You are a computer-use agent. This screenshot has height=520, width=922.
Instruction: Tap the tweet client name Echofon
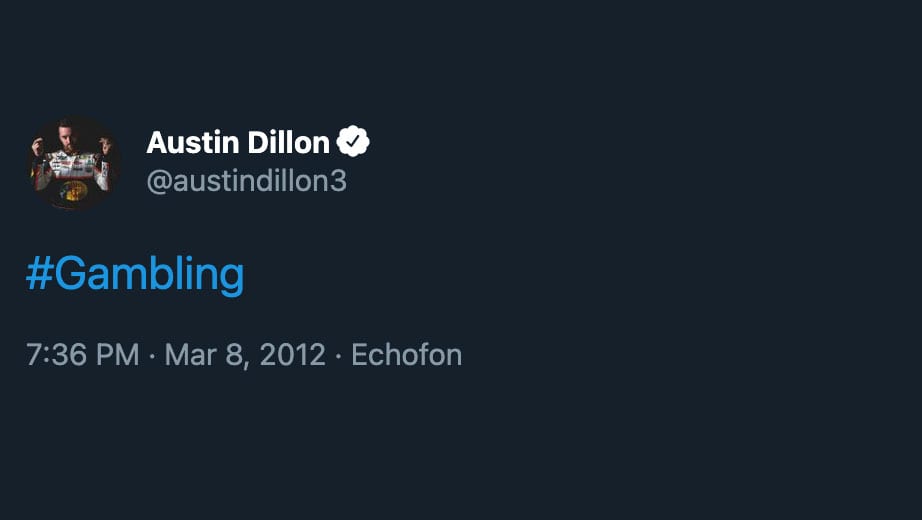coord(407,355)
